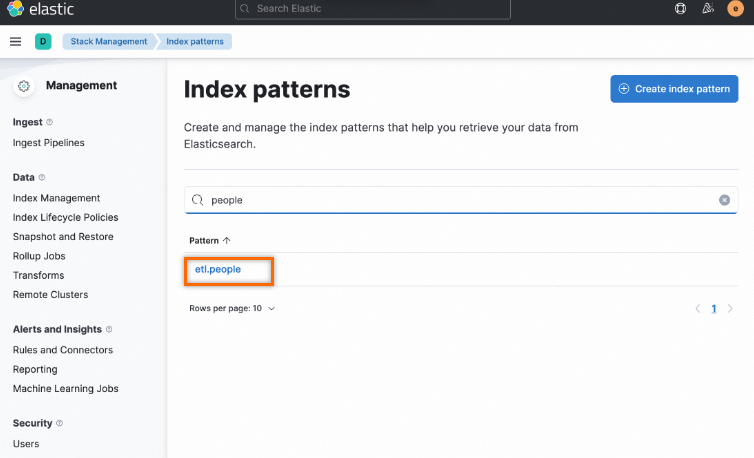754x458 pixels.
Task: Click the Security info icon
Action: pos(60,423)
